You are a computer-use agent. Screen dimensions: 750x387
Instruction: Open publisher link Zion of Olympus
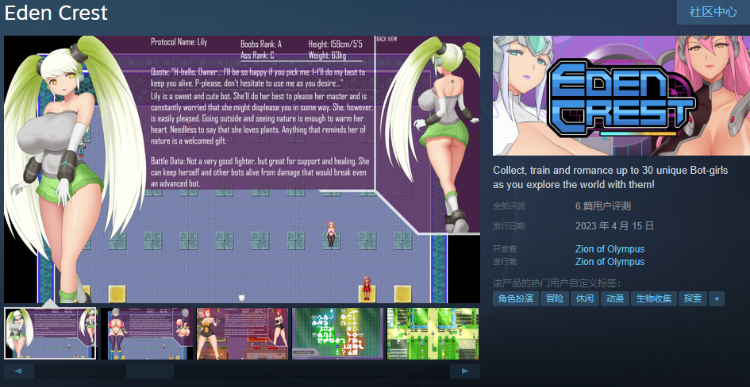[x=609, y=262]
